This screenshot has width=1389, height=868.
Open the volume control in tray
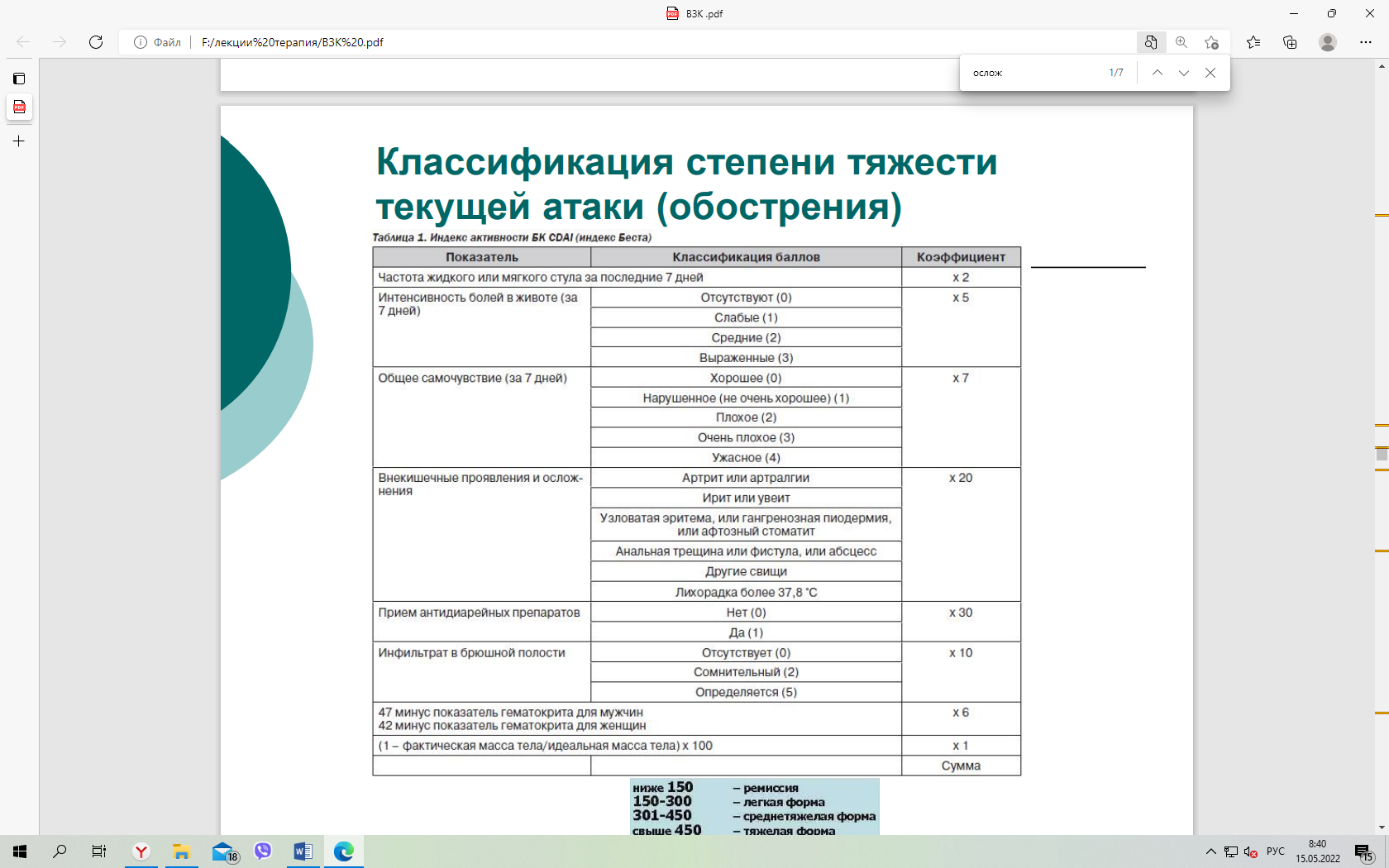(1251, 851)
